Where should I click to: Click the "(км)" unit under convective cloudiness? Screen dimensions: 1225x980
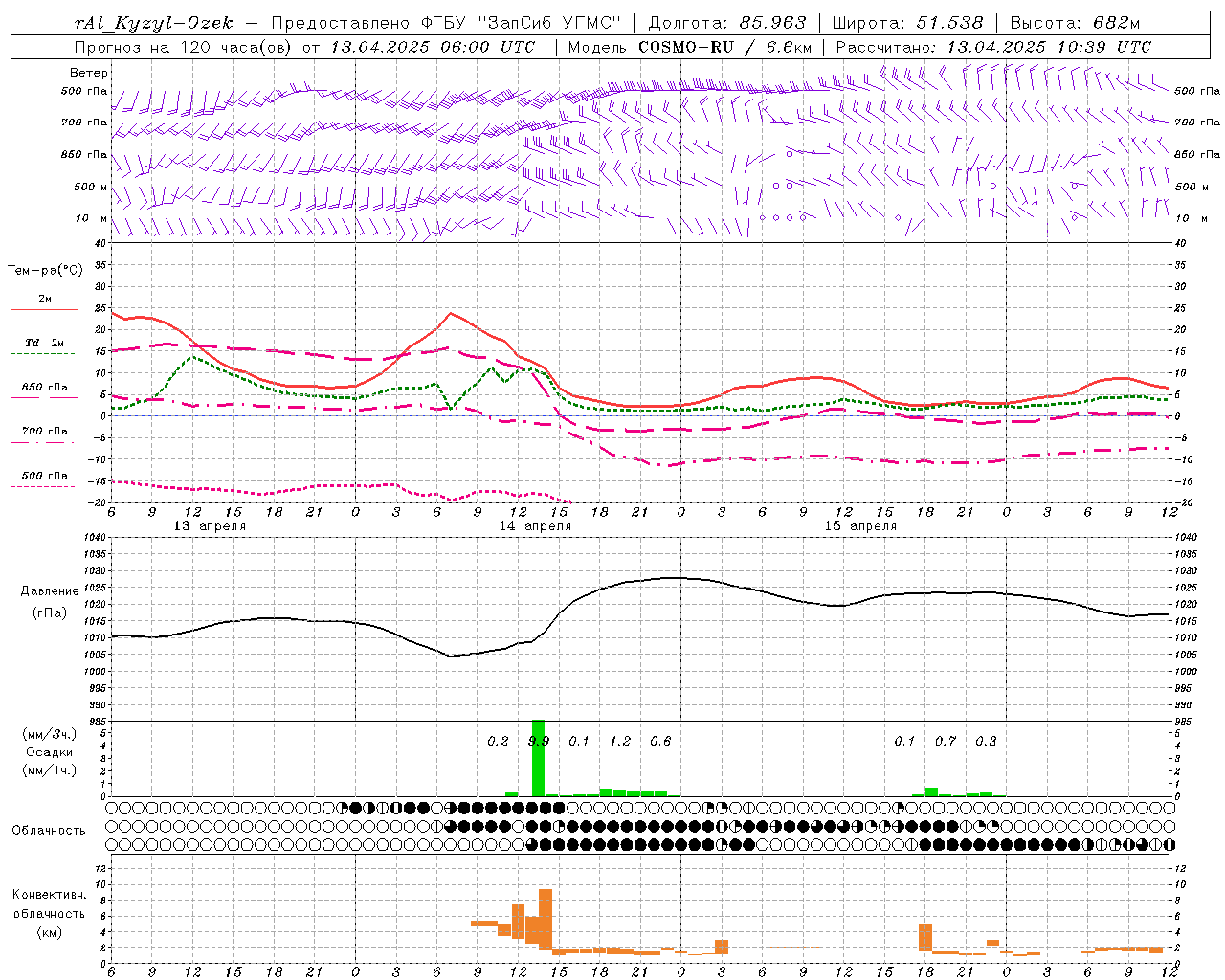click(x=49, y=932)
